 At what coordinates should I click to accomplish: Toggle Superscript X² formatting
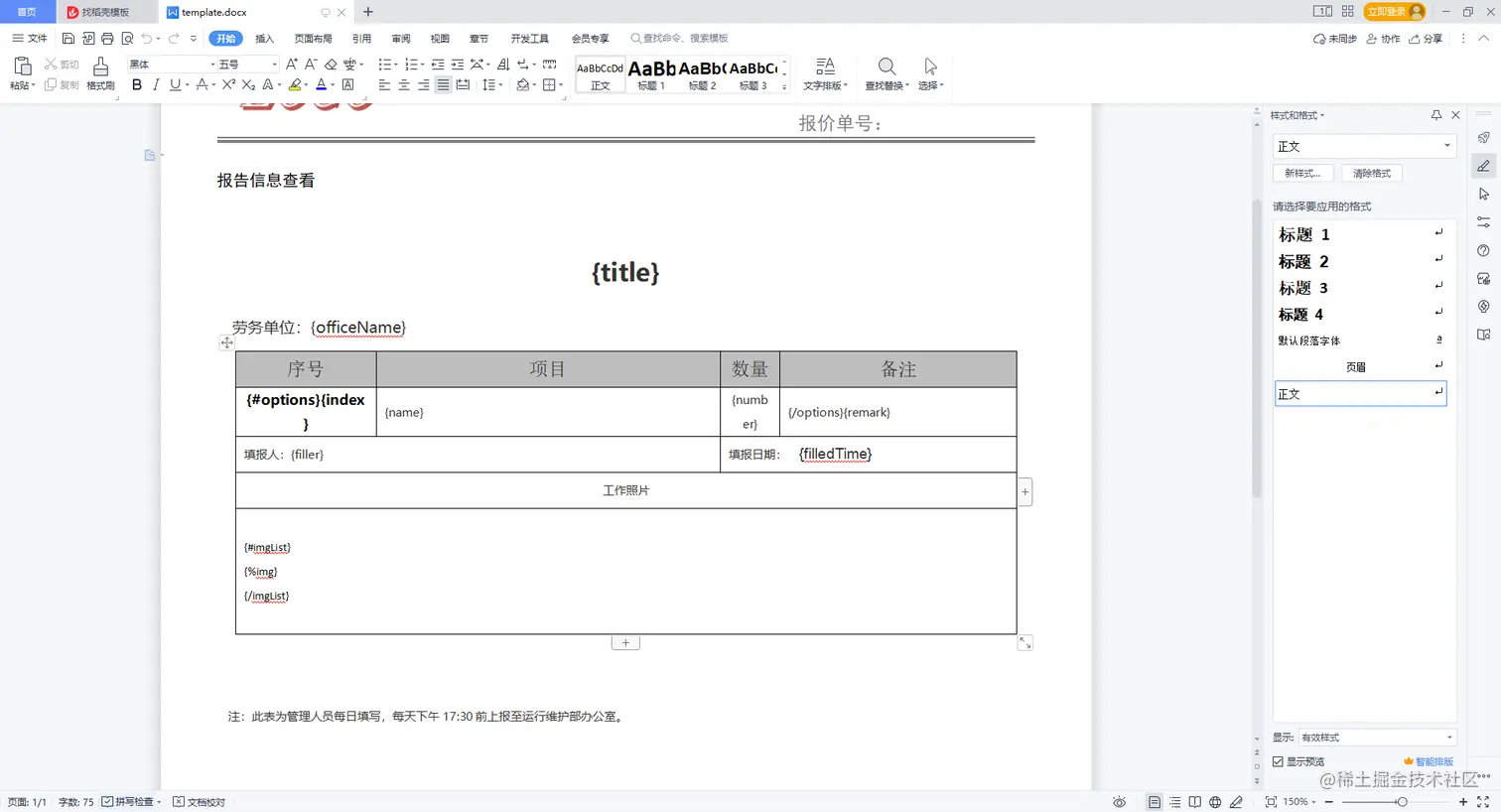(x=229, y=85)
